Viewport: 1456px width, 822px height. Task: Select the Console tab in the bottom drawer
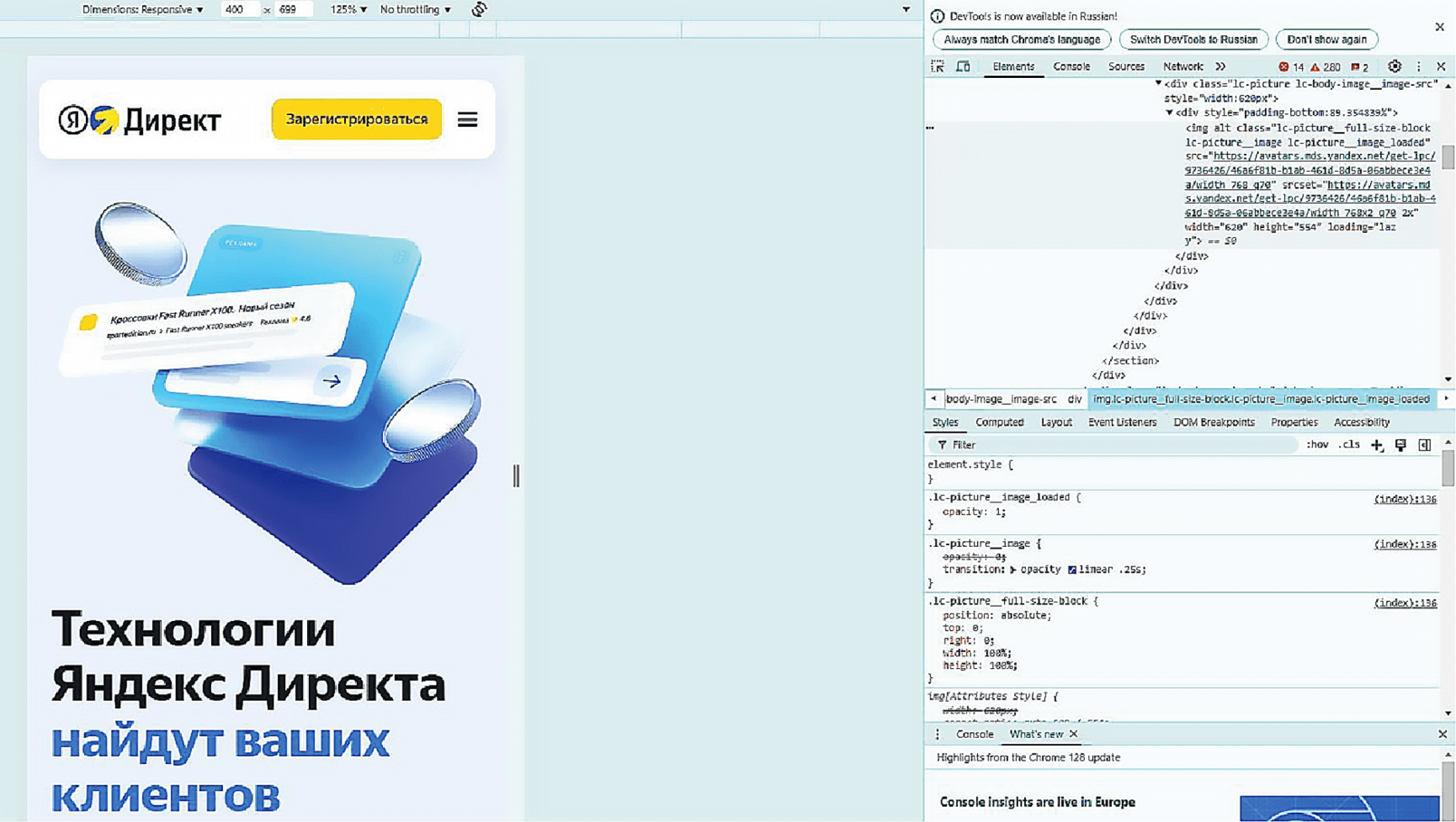(x=974, y=734)
